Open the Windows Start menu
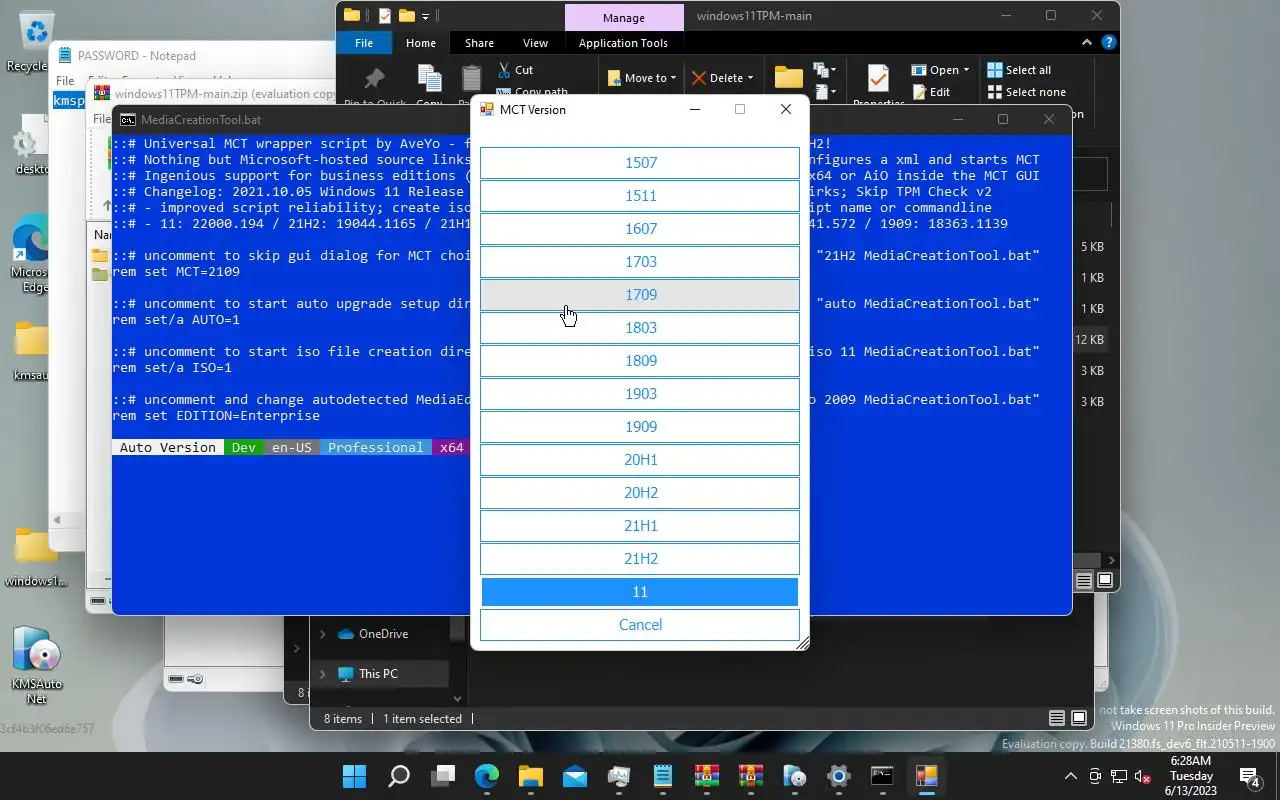The height and width of the screenshot is (800, 1280). (354, 776)
